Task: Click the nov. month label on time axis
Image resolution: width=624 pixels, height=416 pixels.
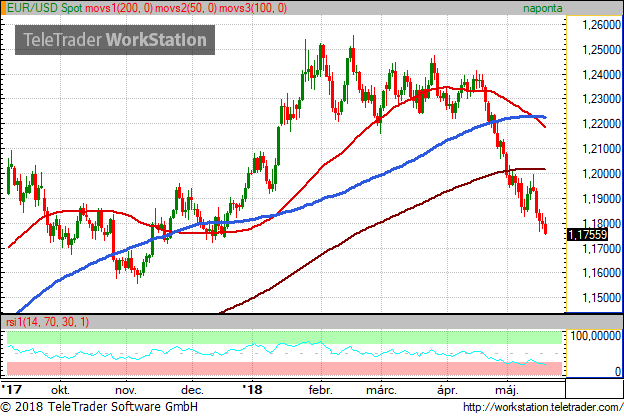Action: pos(126,390)
